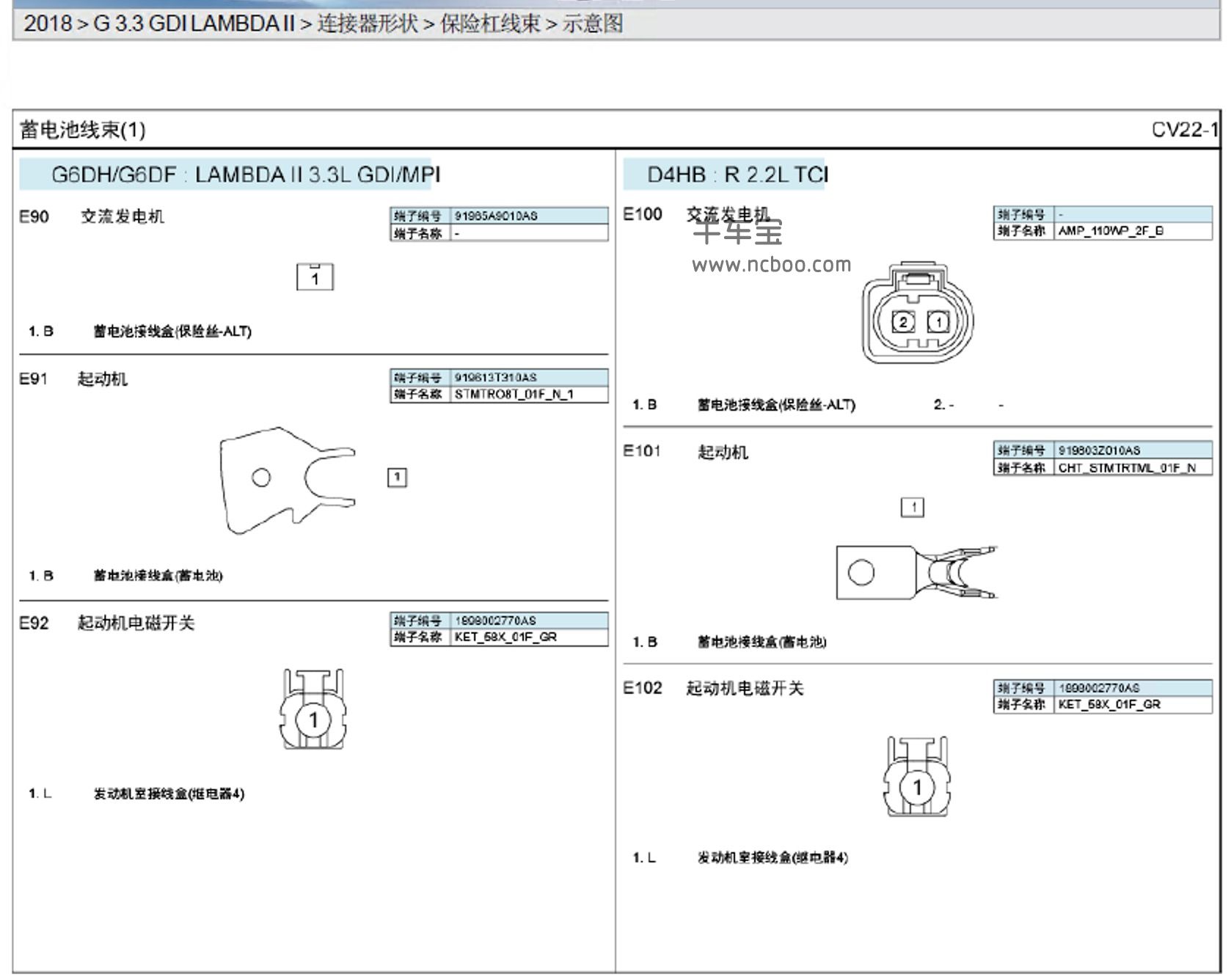
Task: Select connector label E91
Action: [x=33, y=379]
